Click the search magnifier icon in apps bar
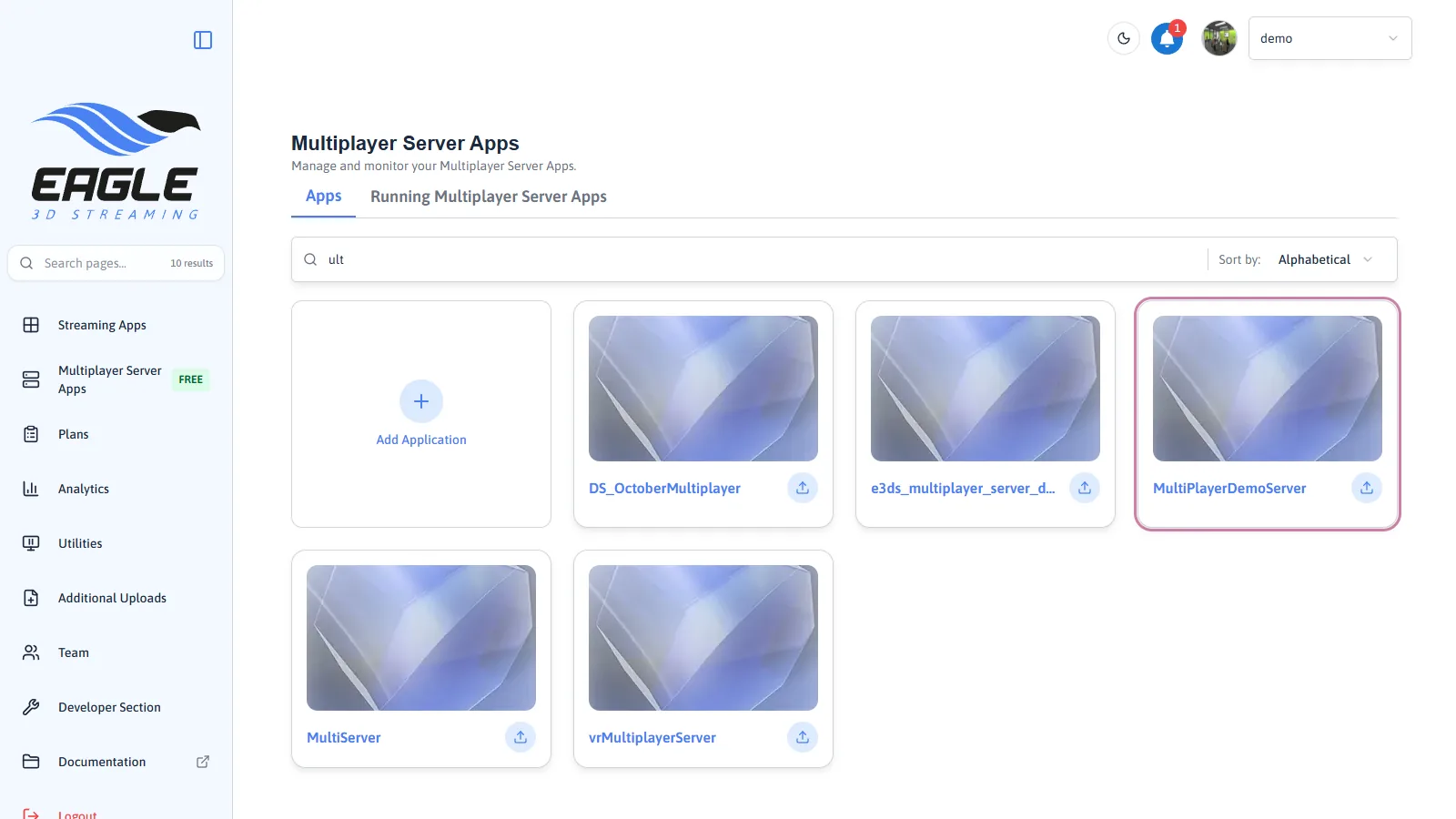This screenshot has width=1456, height=819. (x=310, y=259)
